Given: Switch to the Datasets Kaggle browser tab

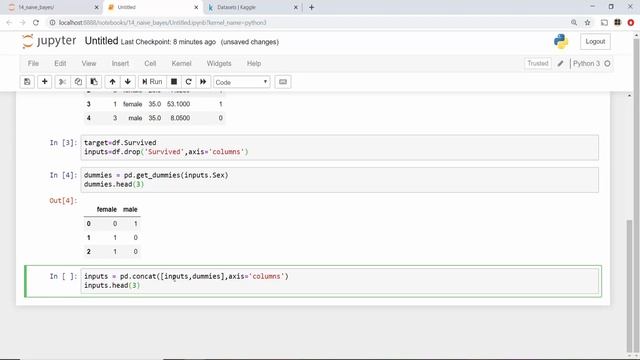Looking at the screenshot, I should click(253, 7).
